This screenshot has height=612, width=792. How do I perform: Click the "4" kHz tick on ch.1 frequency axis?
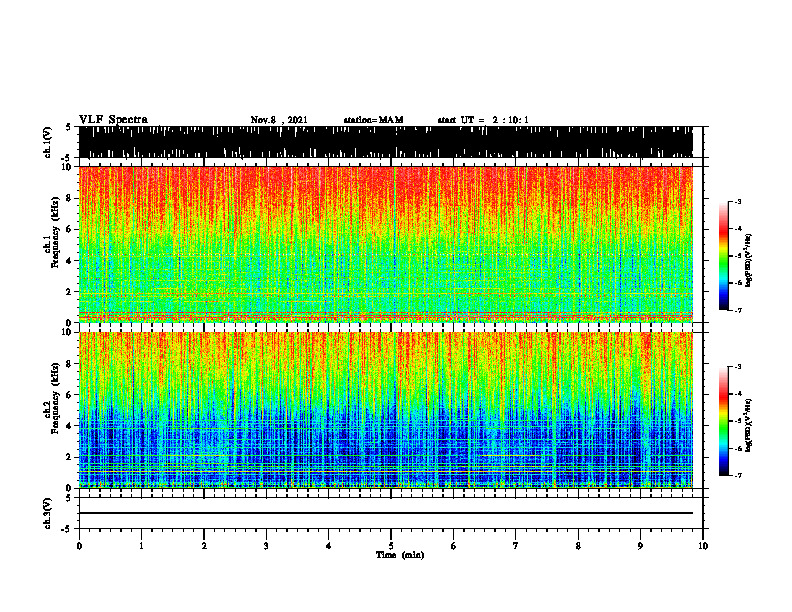pos(69,261)
